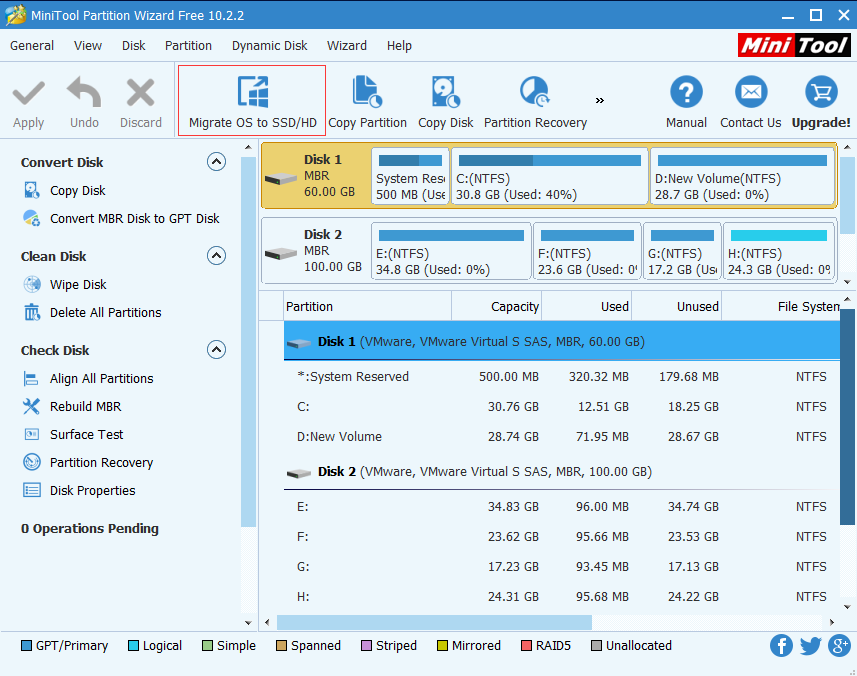Select the E: partition row
The height and width of the screenshot is (676, 857).
pos(562,507)
